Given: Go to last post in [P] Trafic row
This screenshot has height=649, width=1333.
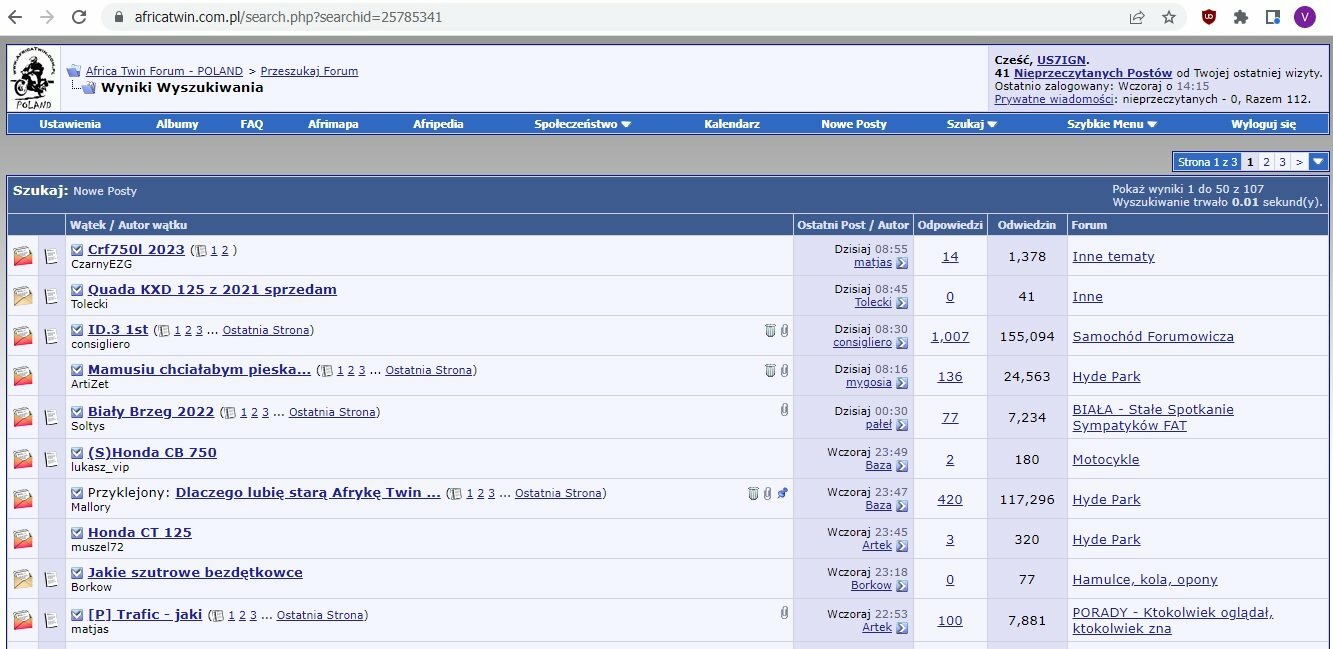Looking at the screenshot, I should 902,628.
